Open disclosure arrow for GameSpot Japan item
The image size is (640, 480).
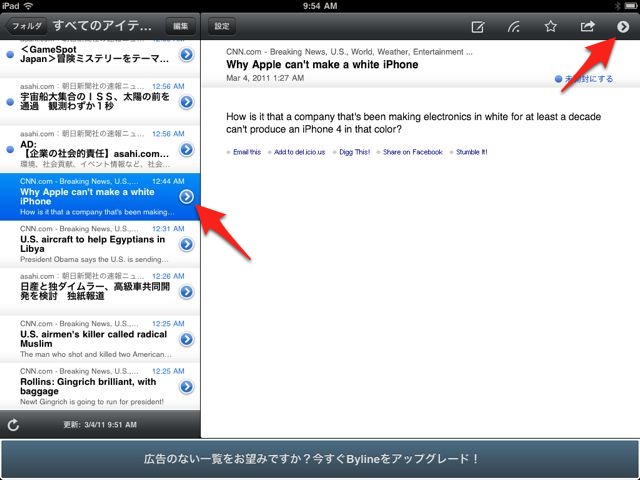[x=187, y=54]
